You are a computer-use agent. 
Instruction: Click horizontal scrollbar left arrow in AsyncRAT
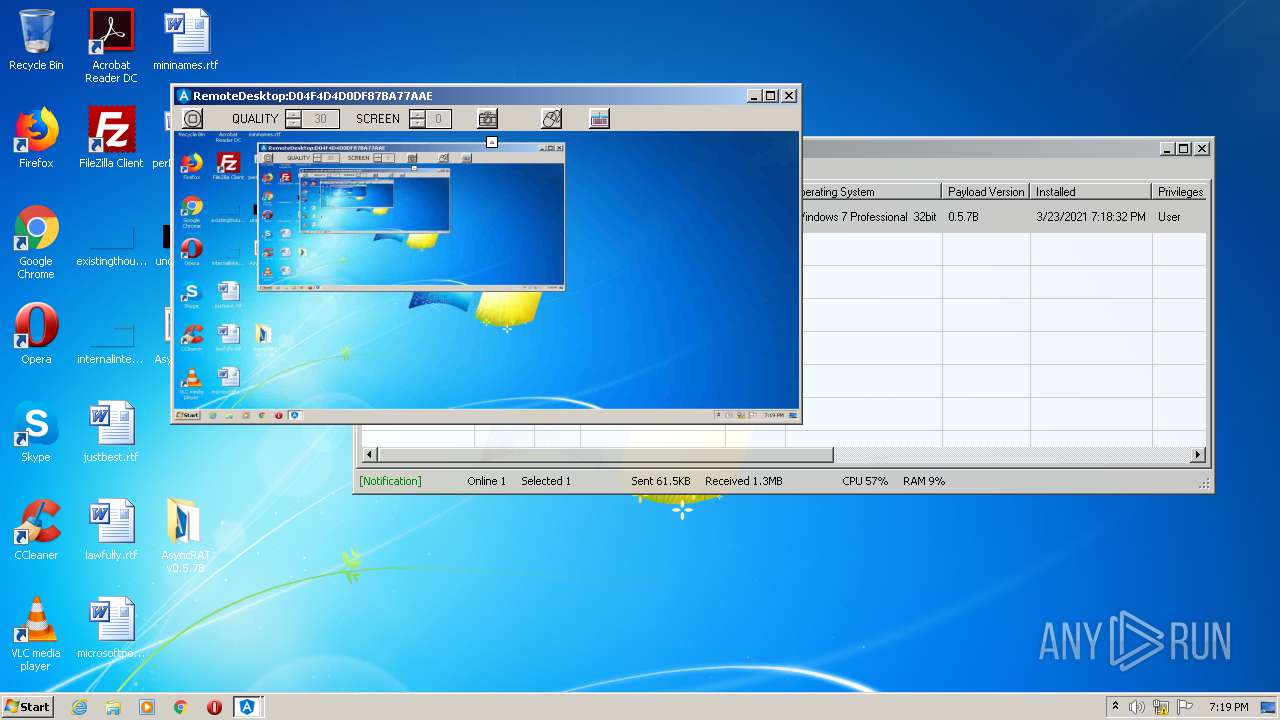click(369, 455)
